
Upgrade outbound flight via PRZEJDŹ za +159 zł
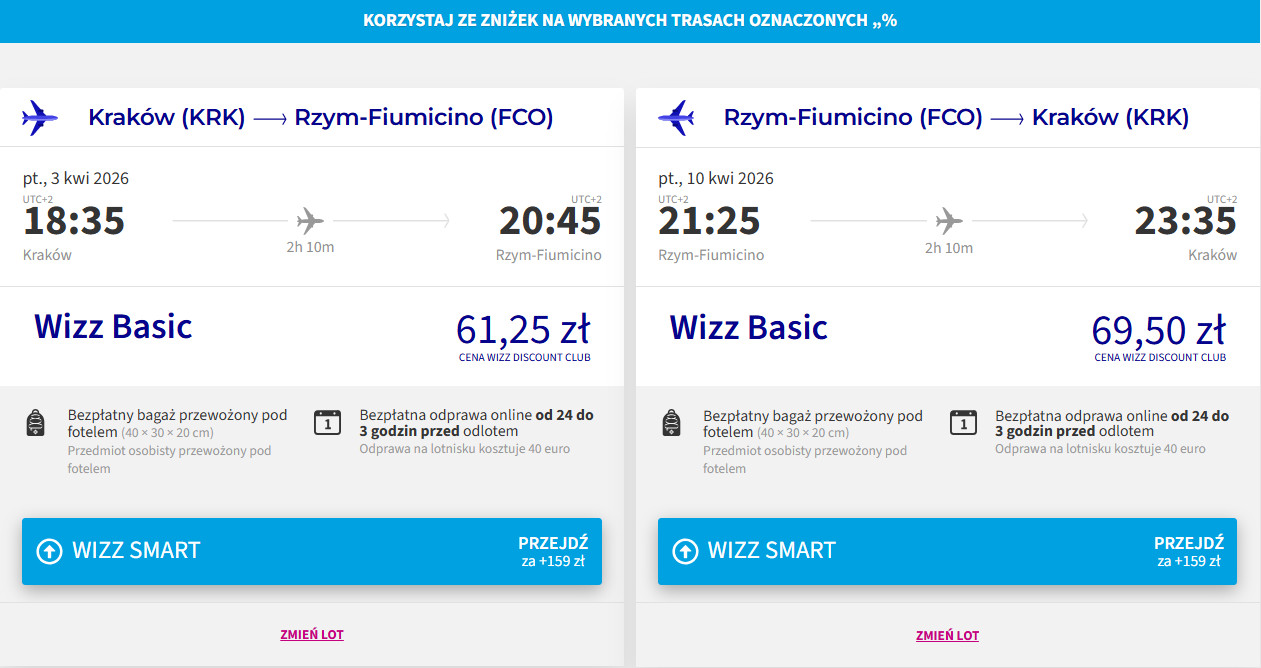point(552,551)
